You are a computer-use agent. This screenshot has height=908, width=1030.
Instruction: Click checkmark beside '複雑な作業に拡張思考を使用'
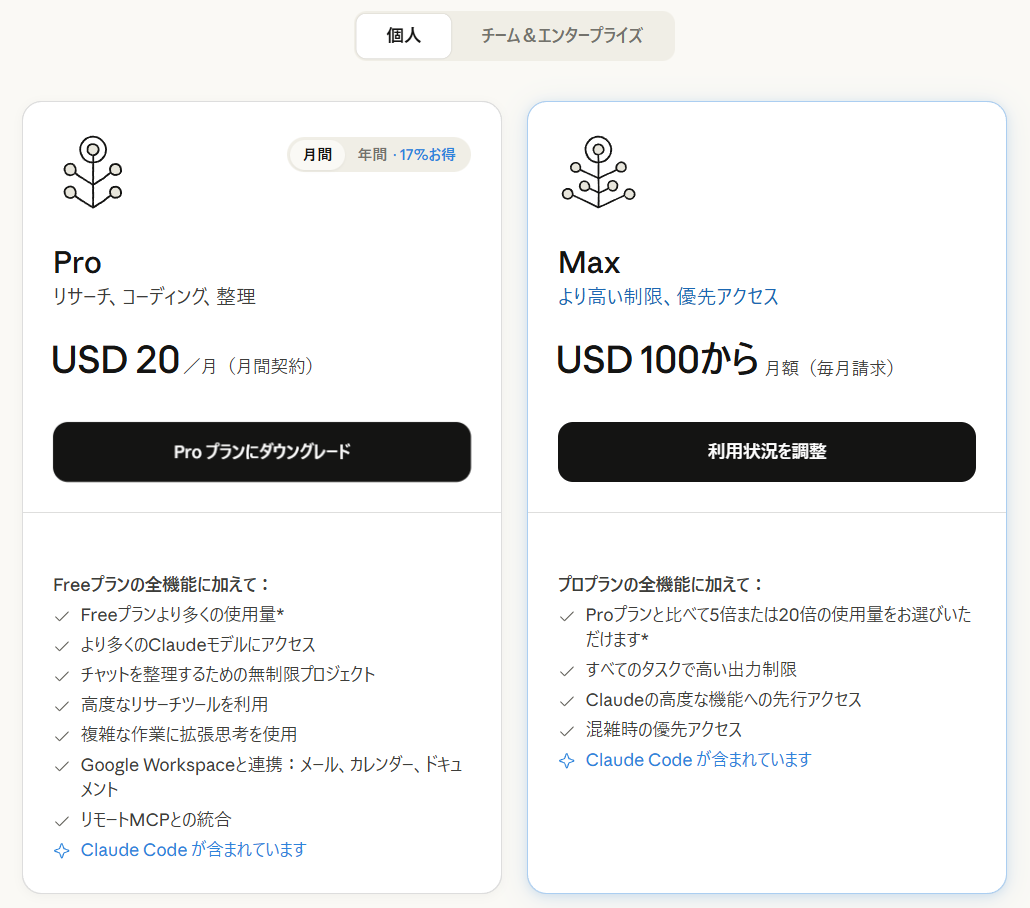point(62,735)
